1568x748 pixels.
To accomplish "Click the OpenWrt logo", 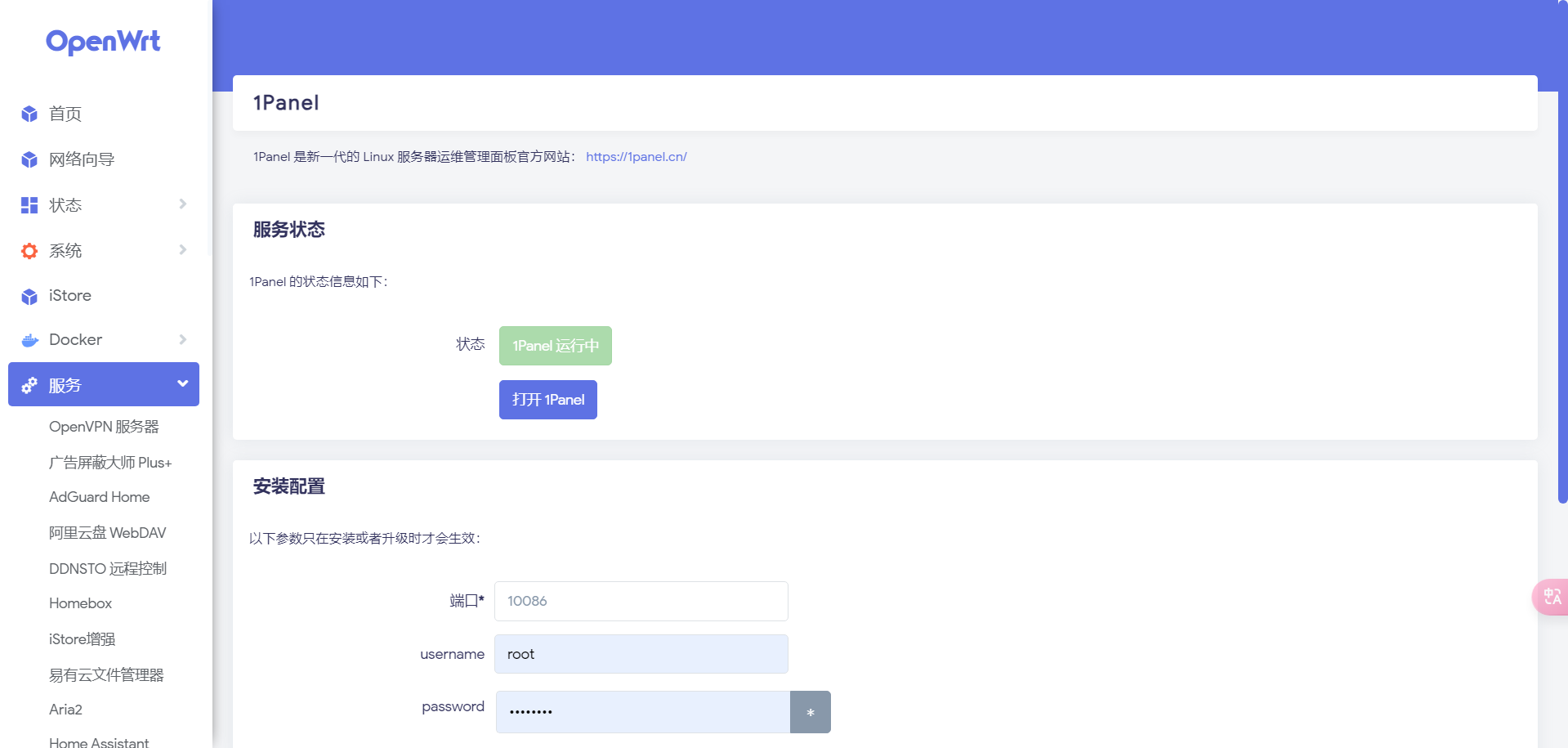I will (103, 42).
